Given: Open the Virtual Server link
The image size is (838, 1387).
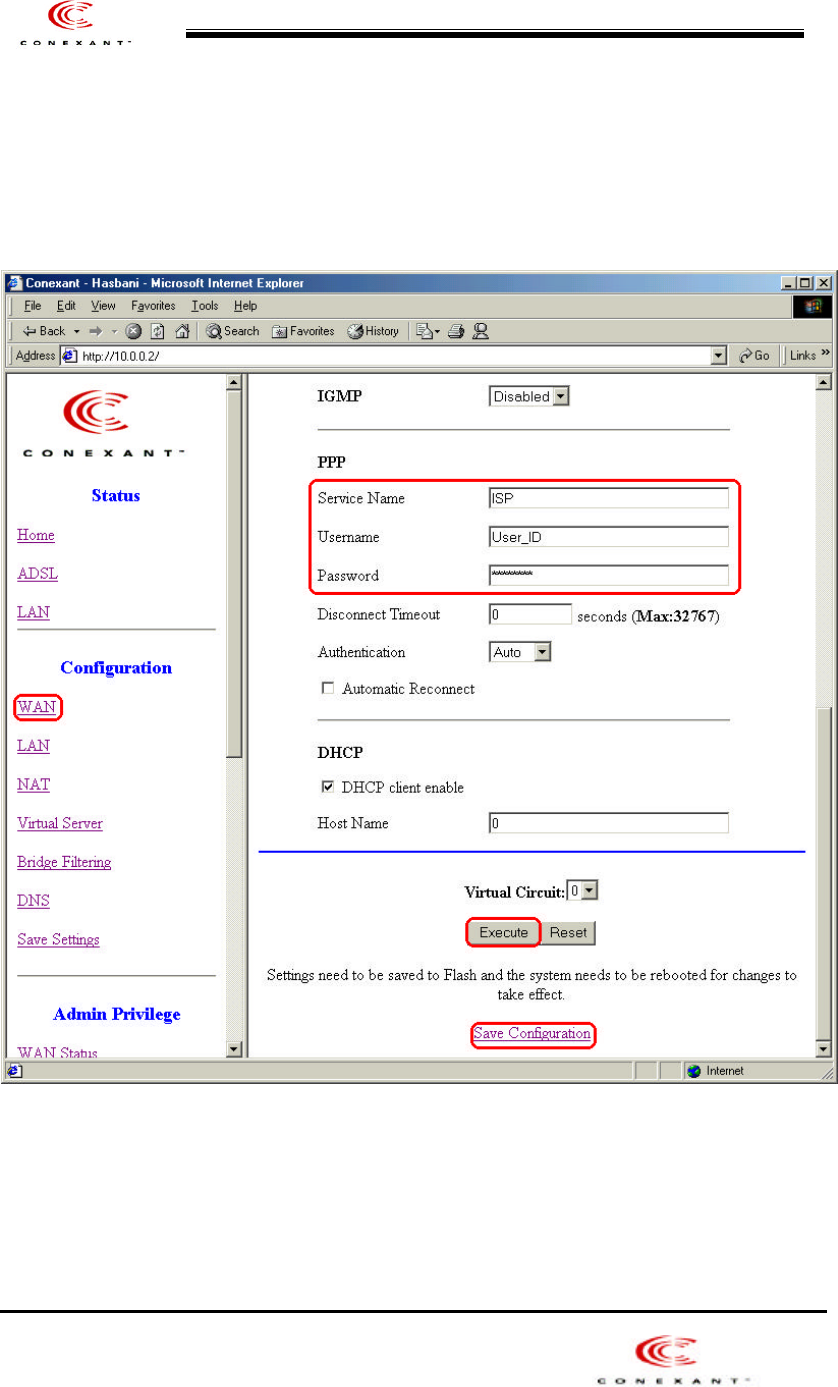Looking at the screenshot, I should [60, 823].
